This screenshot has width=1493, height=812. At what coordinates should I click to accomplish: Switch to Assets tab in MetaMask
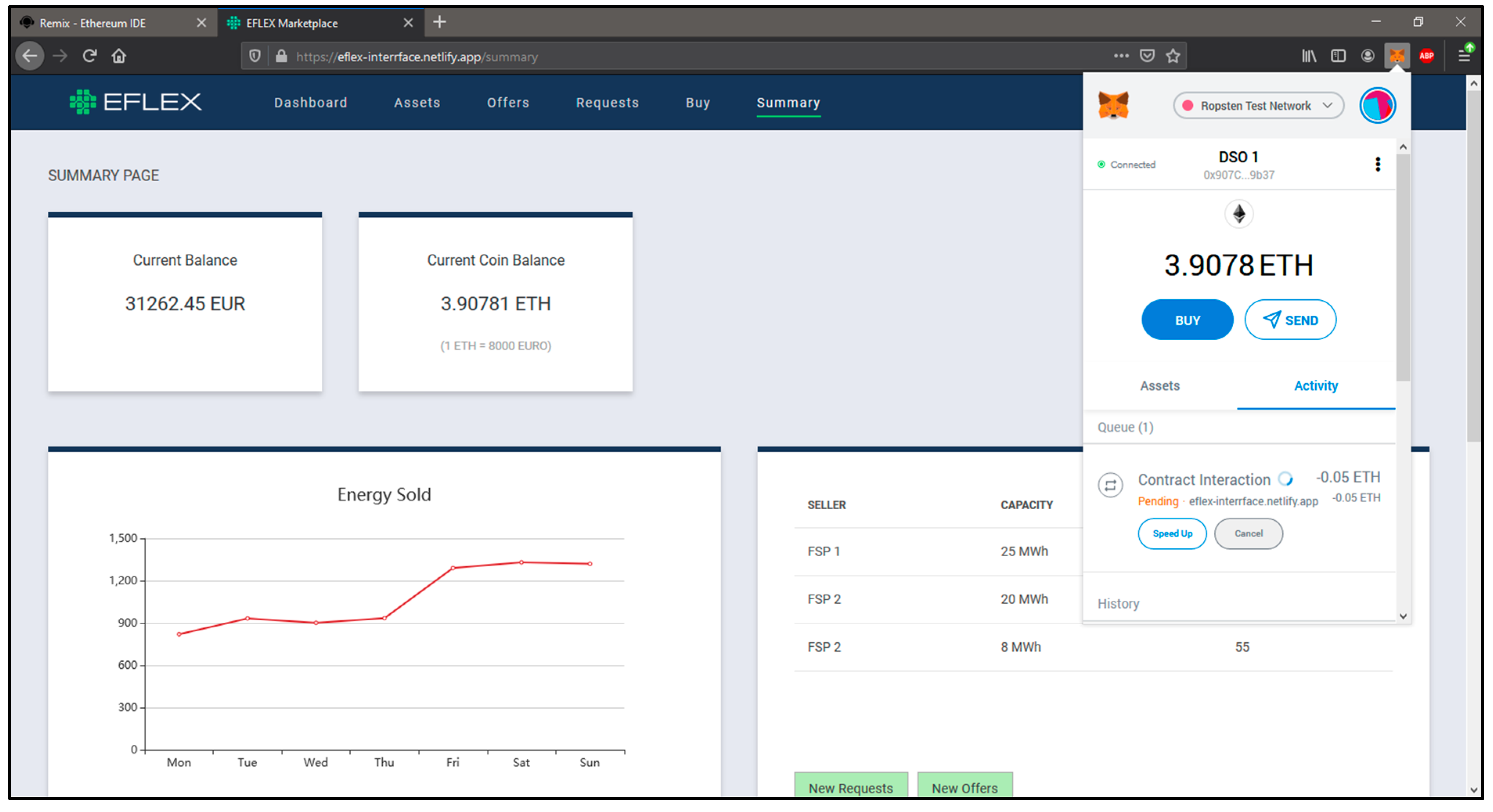(1159, 386)
